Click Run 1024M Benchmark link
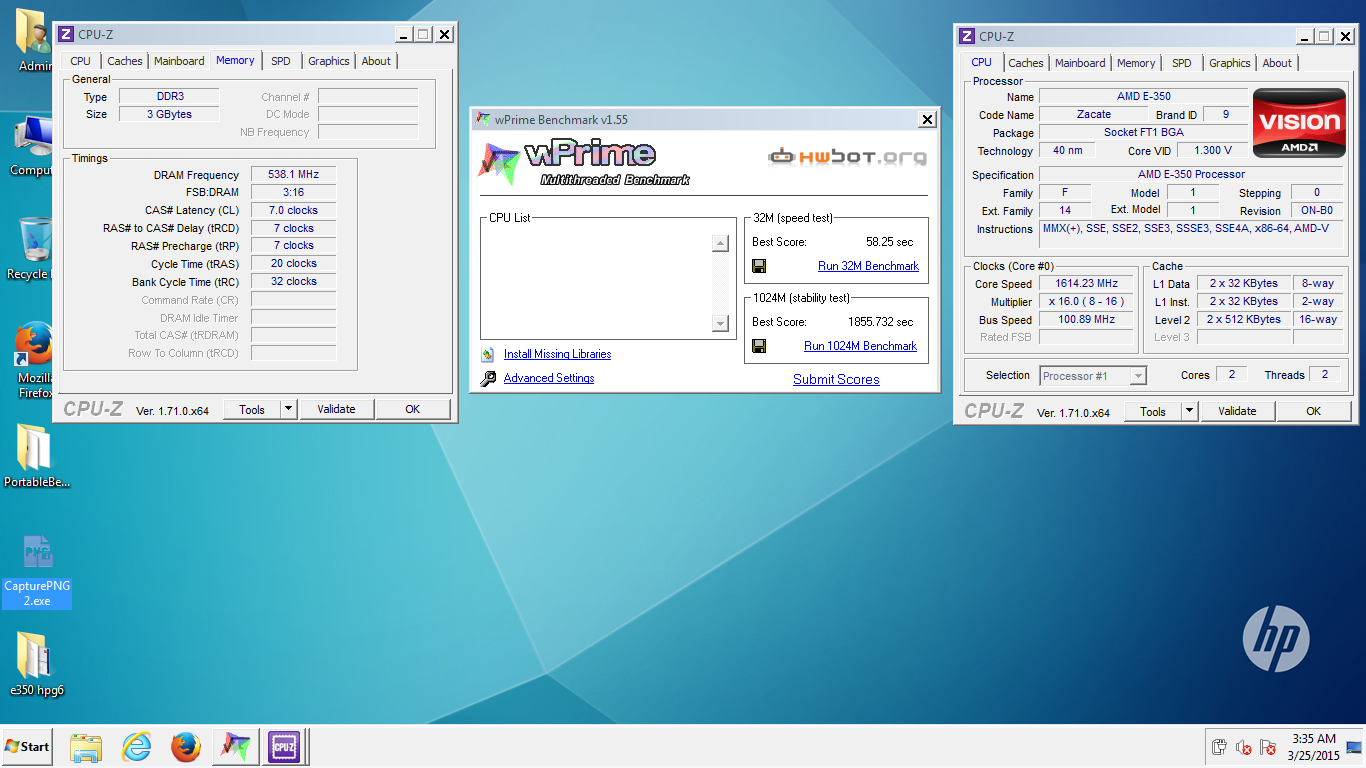 click(860, 346)
